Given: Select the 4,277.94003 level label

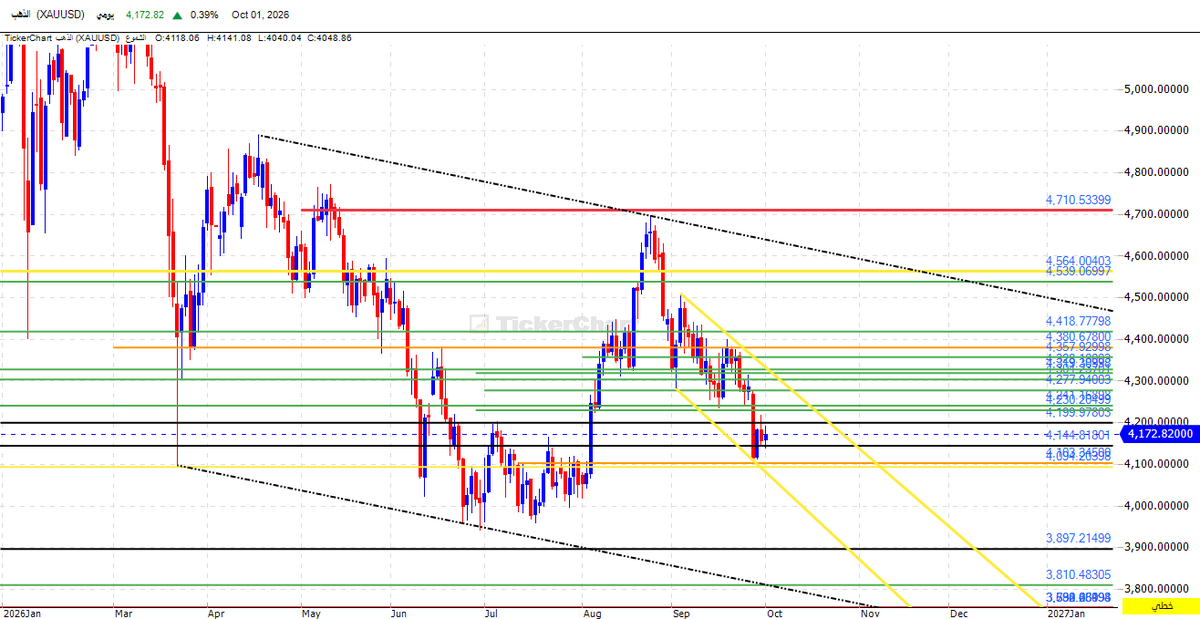Looking at the screenshot, I should pyautogui.click(x=1078, y=381).
